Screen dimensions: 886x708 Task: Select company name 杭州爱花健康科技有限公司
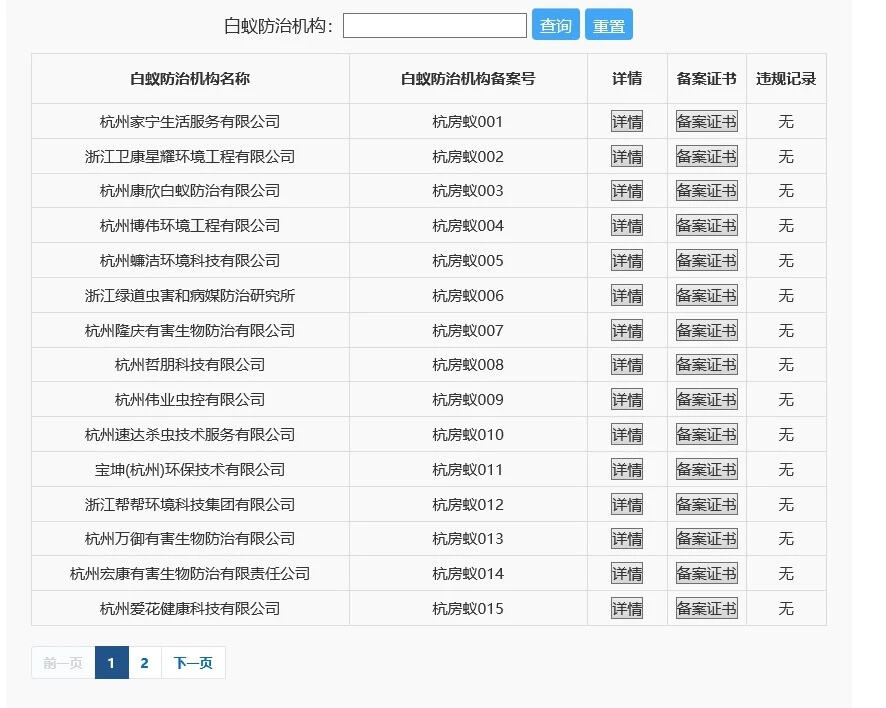coord(190,609)
